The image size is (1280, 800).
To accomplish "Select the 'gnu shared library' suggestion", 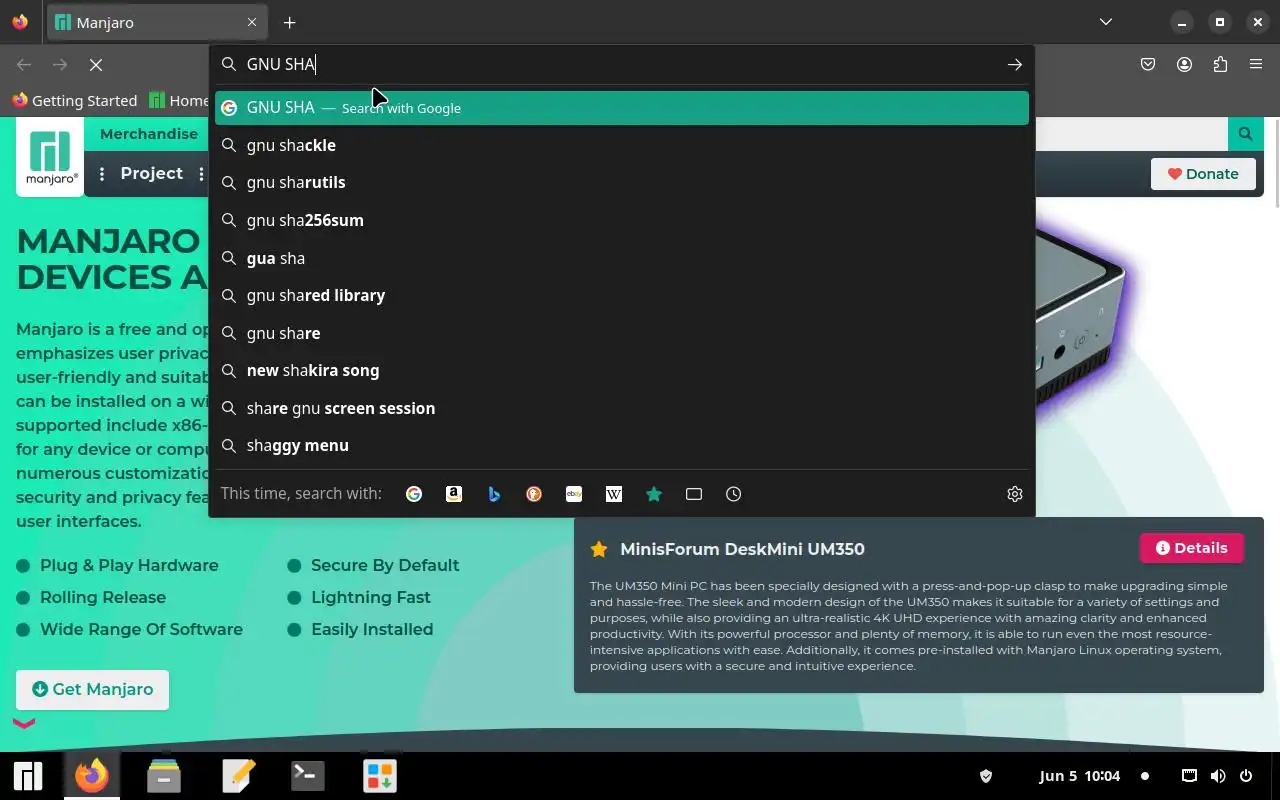I will (x=622, y=295).
